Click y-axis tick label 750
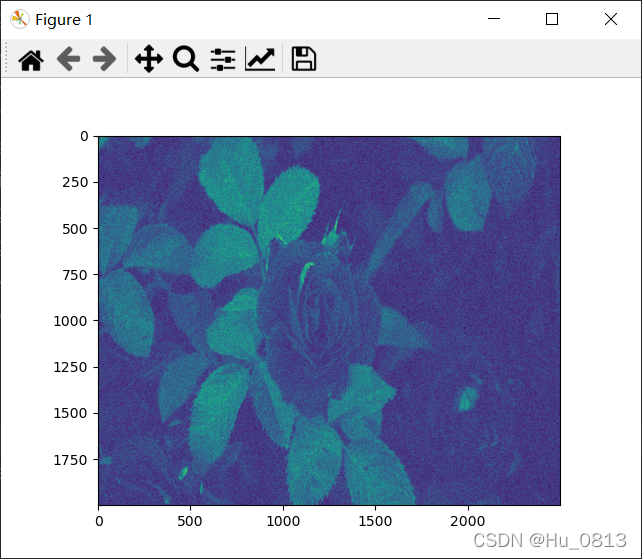The width and height of the screenshot is (642, 559). [75, 275]
